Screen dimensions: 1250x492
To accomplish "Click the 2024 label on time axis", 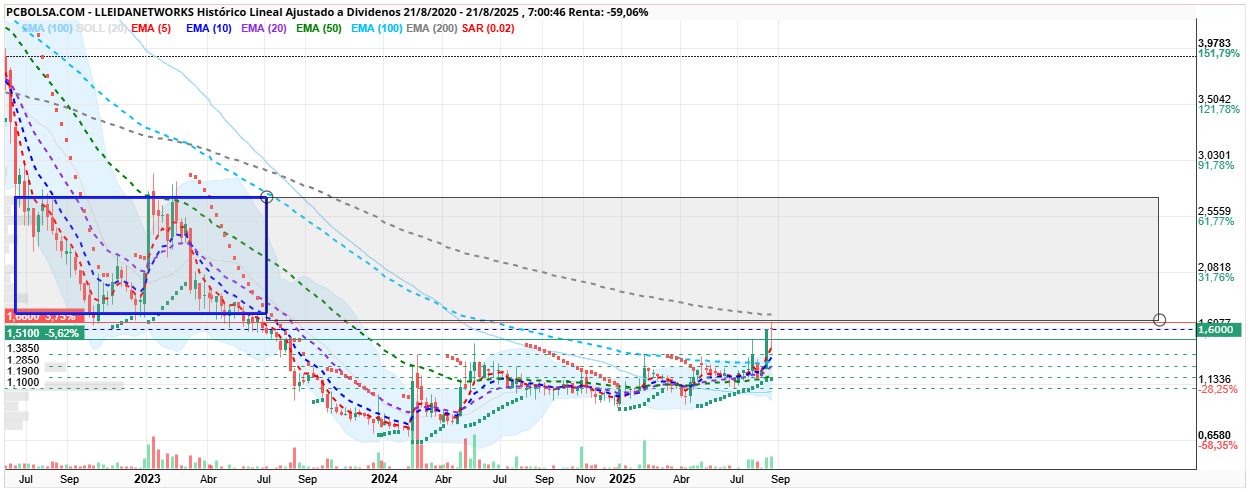I will [x=384, y=480].
